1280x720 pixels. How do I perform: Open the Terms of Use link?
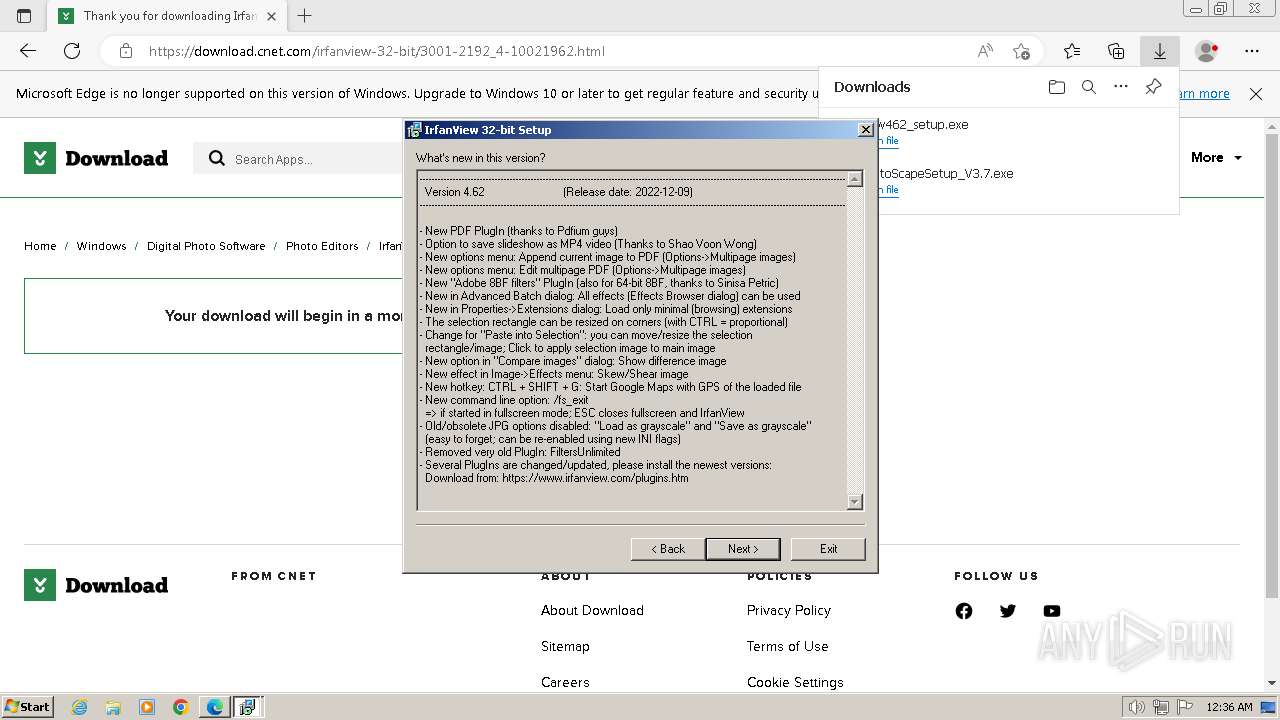787,647
